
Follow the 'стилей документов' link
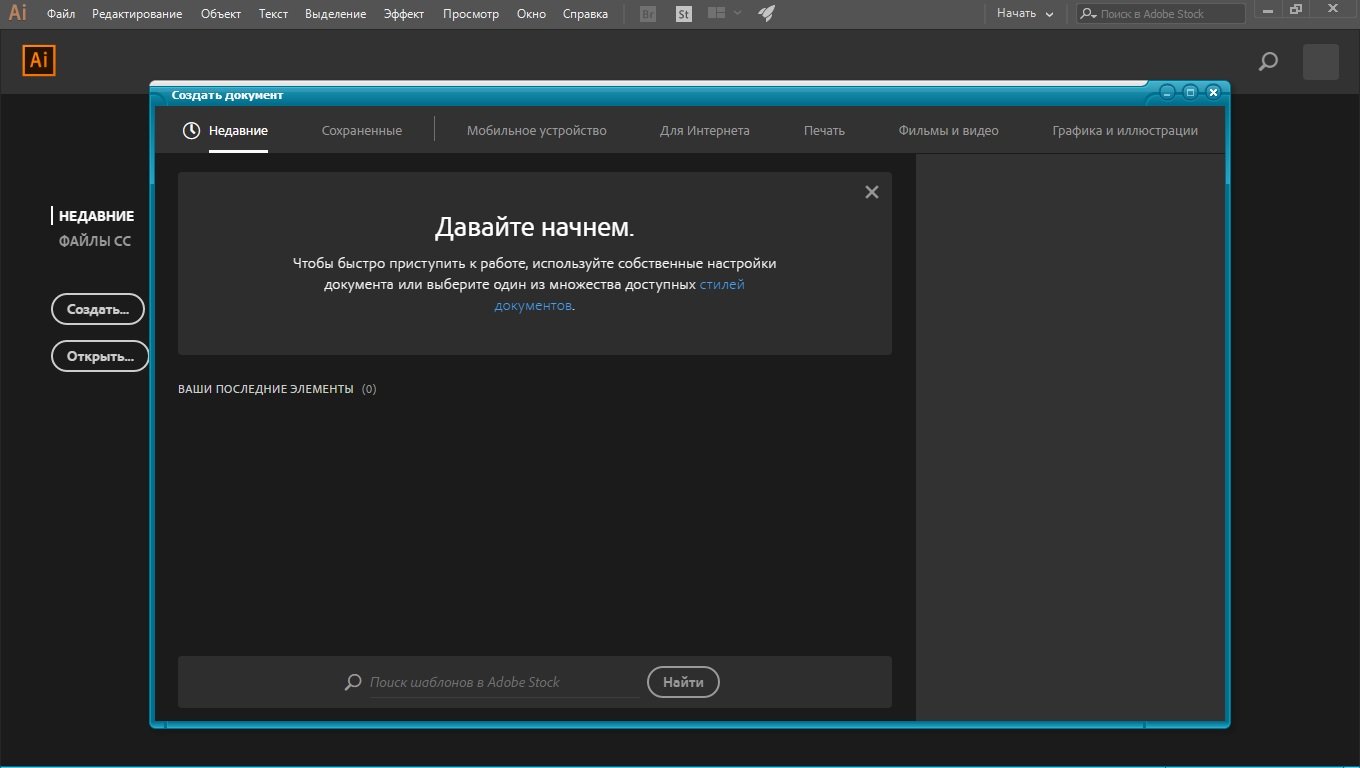click(x=721, y=285)
